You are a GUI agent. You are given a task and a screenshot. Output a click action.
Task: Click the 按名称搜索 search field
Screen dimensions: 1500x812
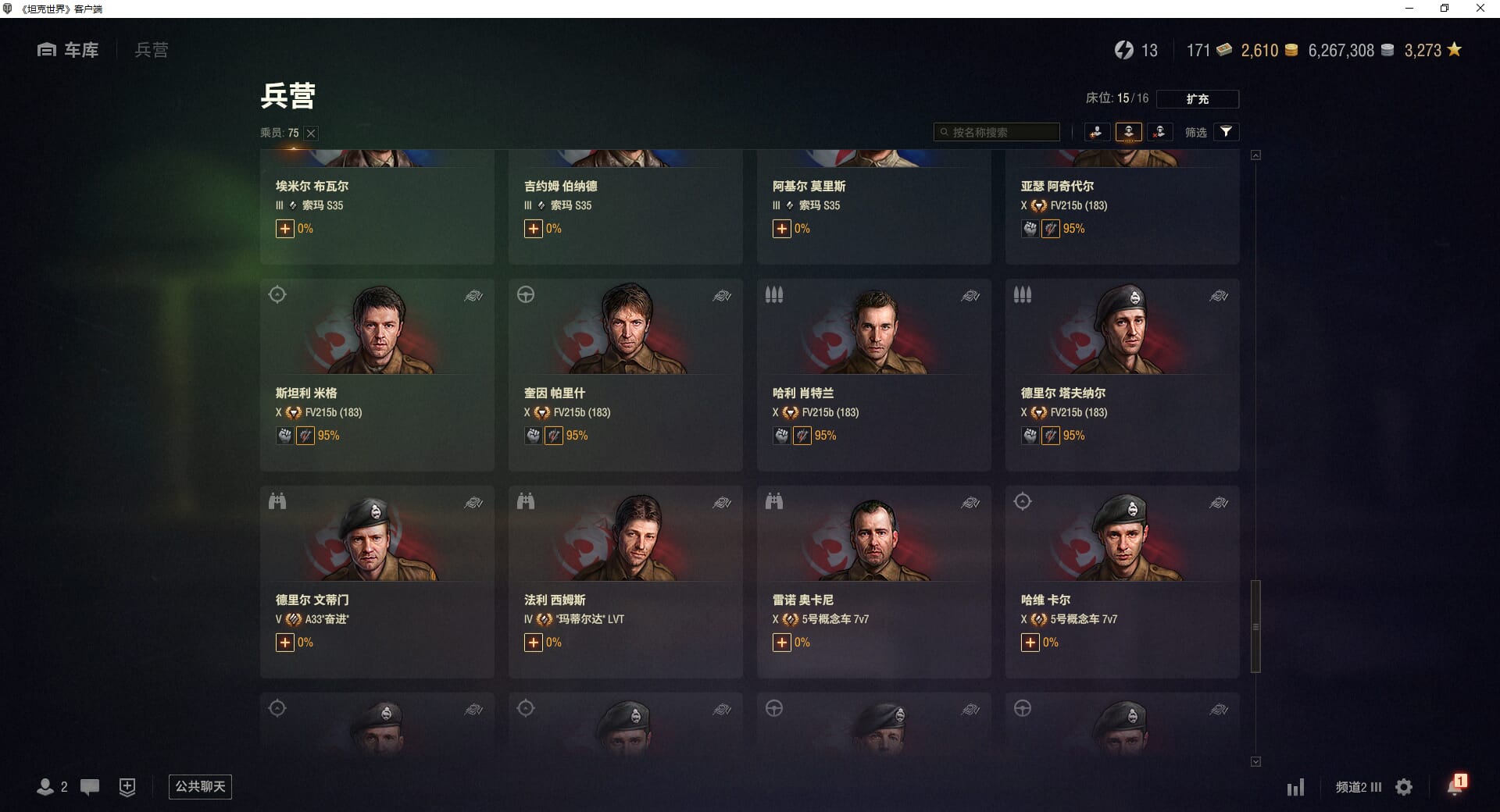point(997,132)
